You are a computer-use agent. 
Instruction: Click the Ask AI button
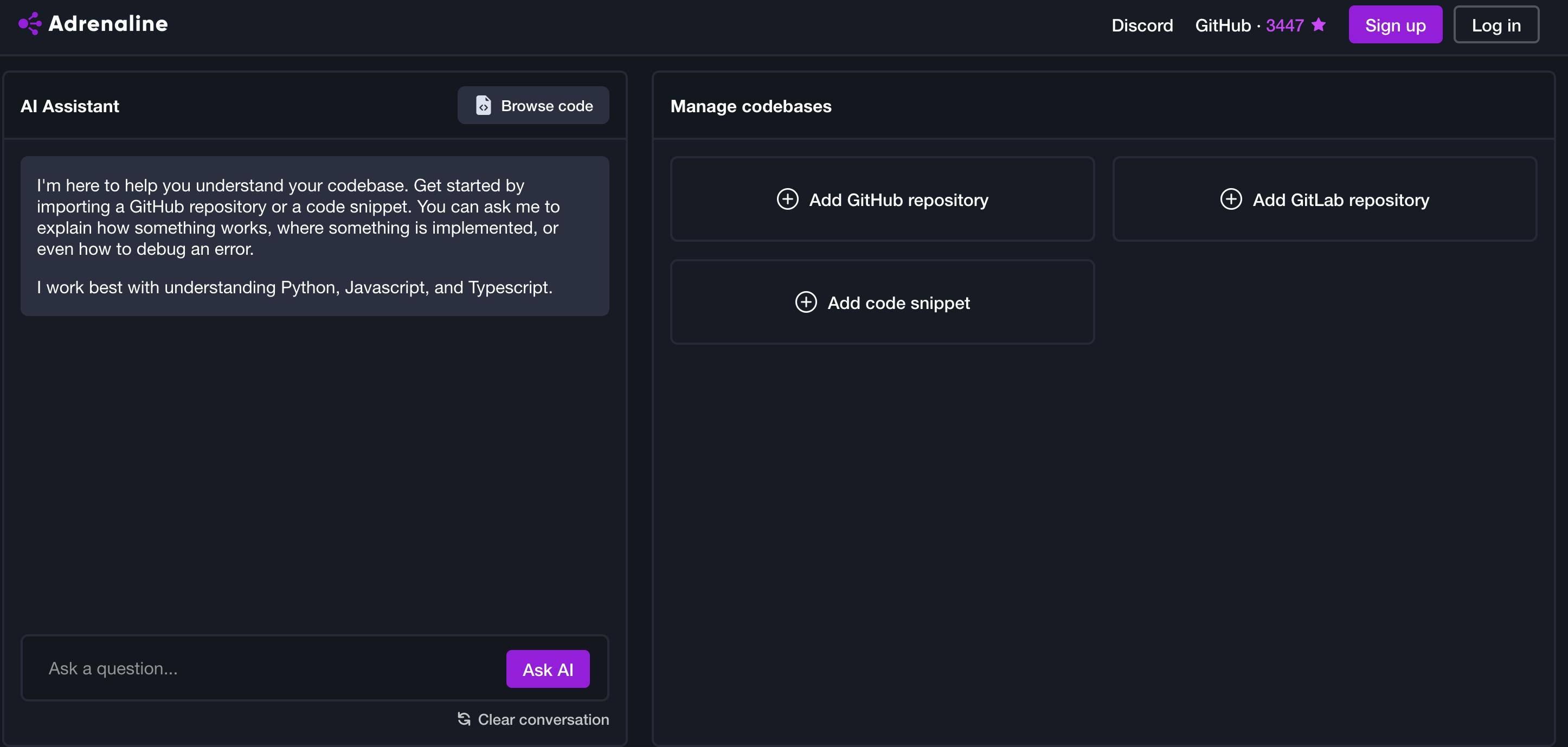point(548,668)
